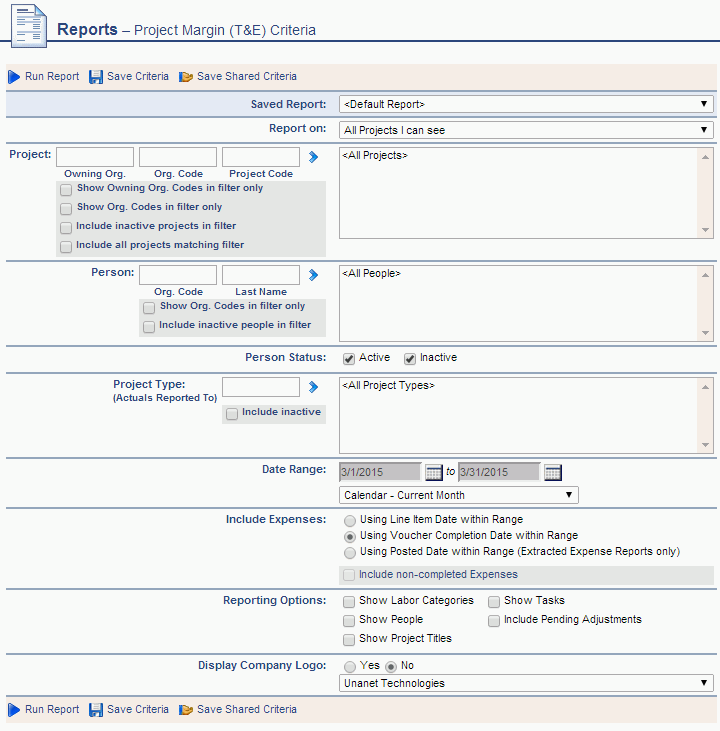720x731 pixels.
Task: Click the Save Shared Criteria folder icon at top
Action: point(185,77)
